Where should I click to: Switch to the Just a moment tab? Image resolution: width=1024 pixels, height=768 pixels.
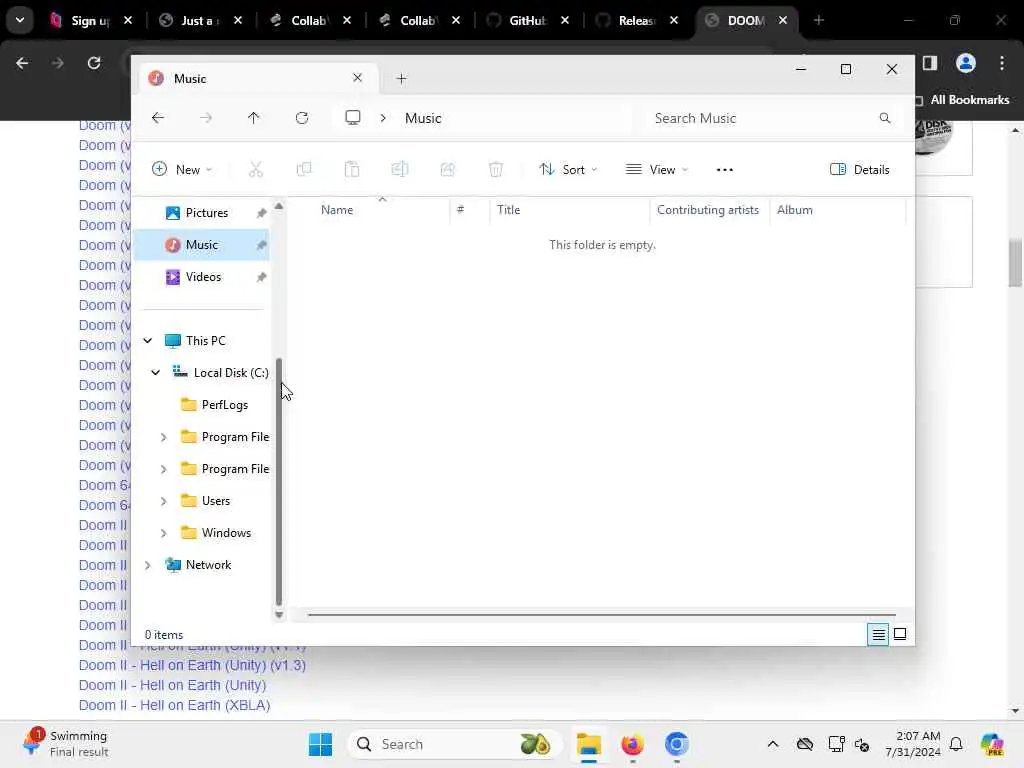pos(200,20)
